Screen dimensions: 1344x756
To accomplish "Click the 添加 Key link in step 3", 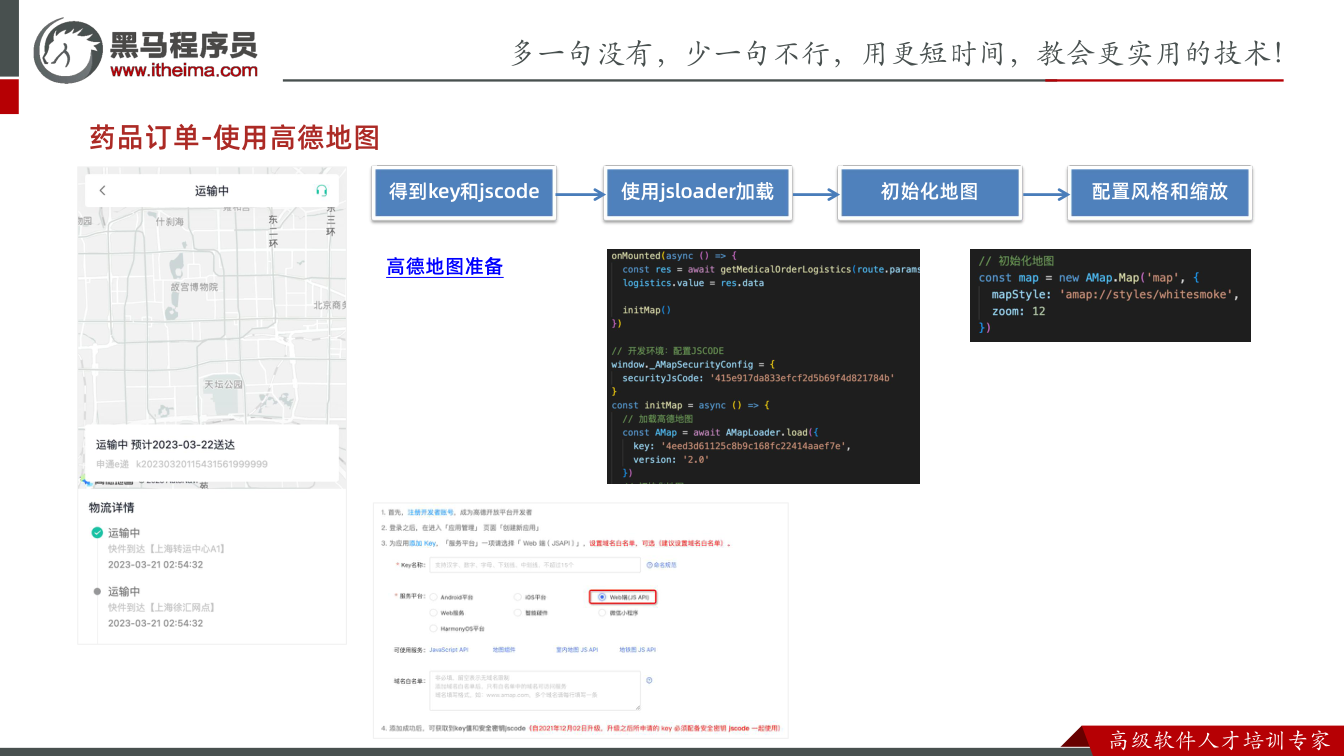I will 422,543.
